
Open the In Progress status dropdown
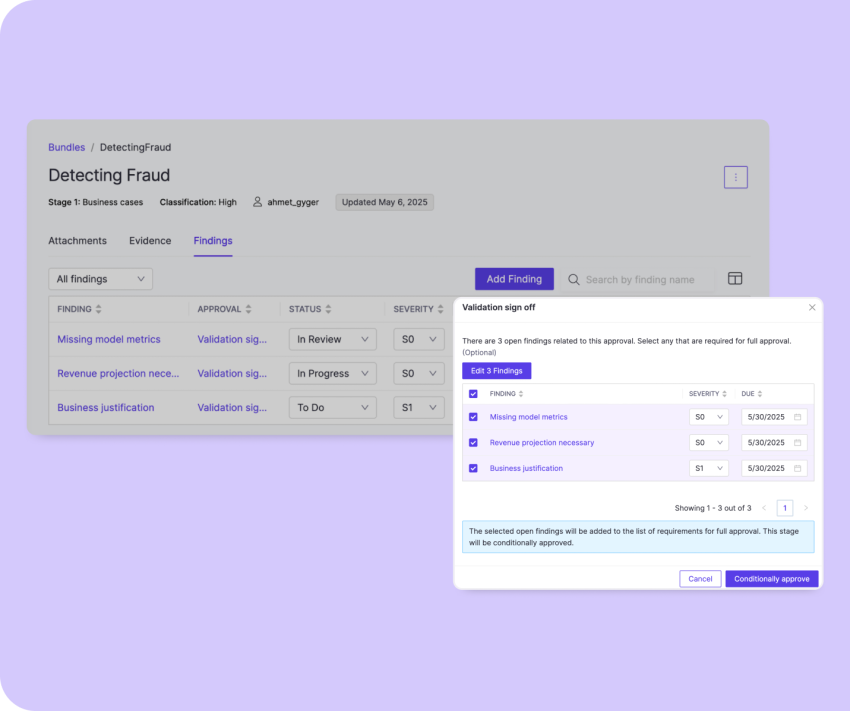pyautogui.click(x=332, y=373)
